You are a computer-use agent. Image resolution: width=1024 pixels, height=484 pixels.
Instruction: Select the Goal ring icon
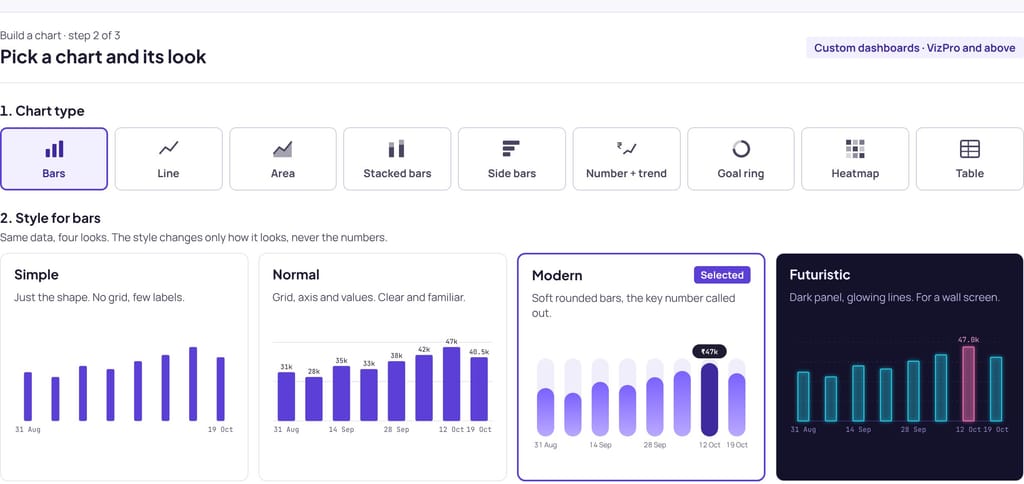click(741, 149)
